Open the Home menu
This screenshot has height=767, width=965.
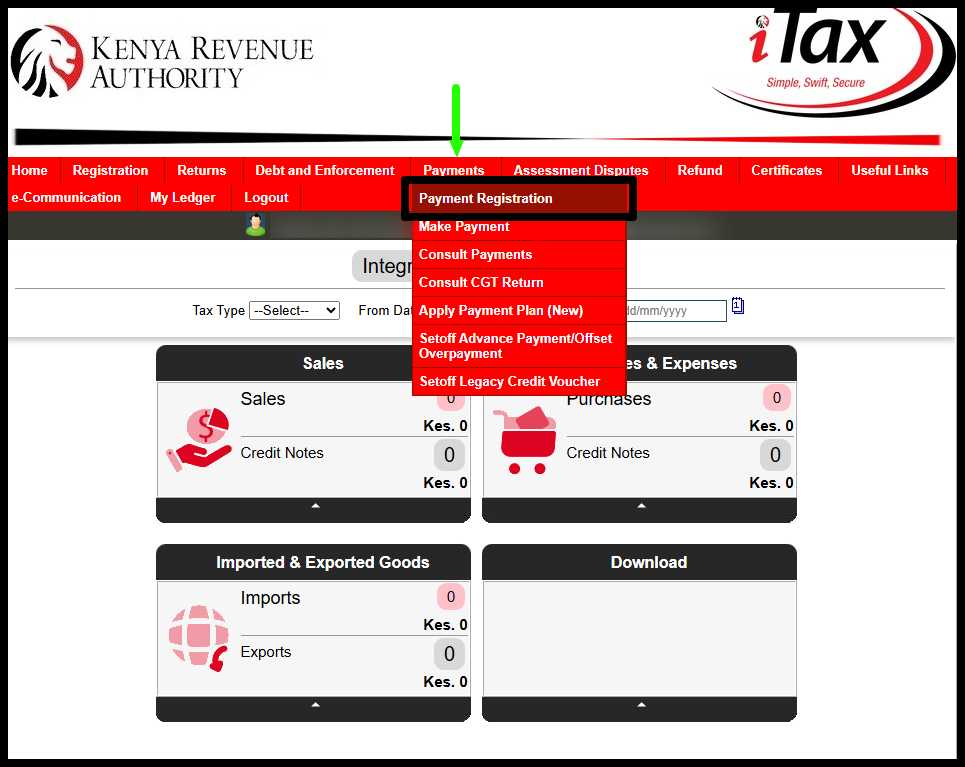coord(30,171)
